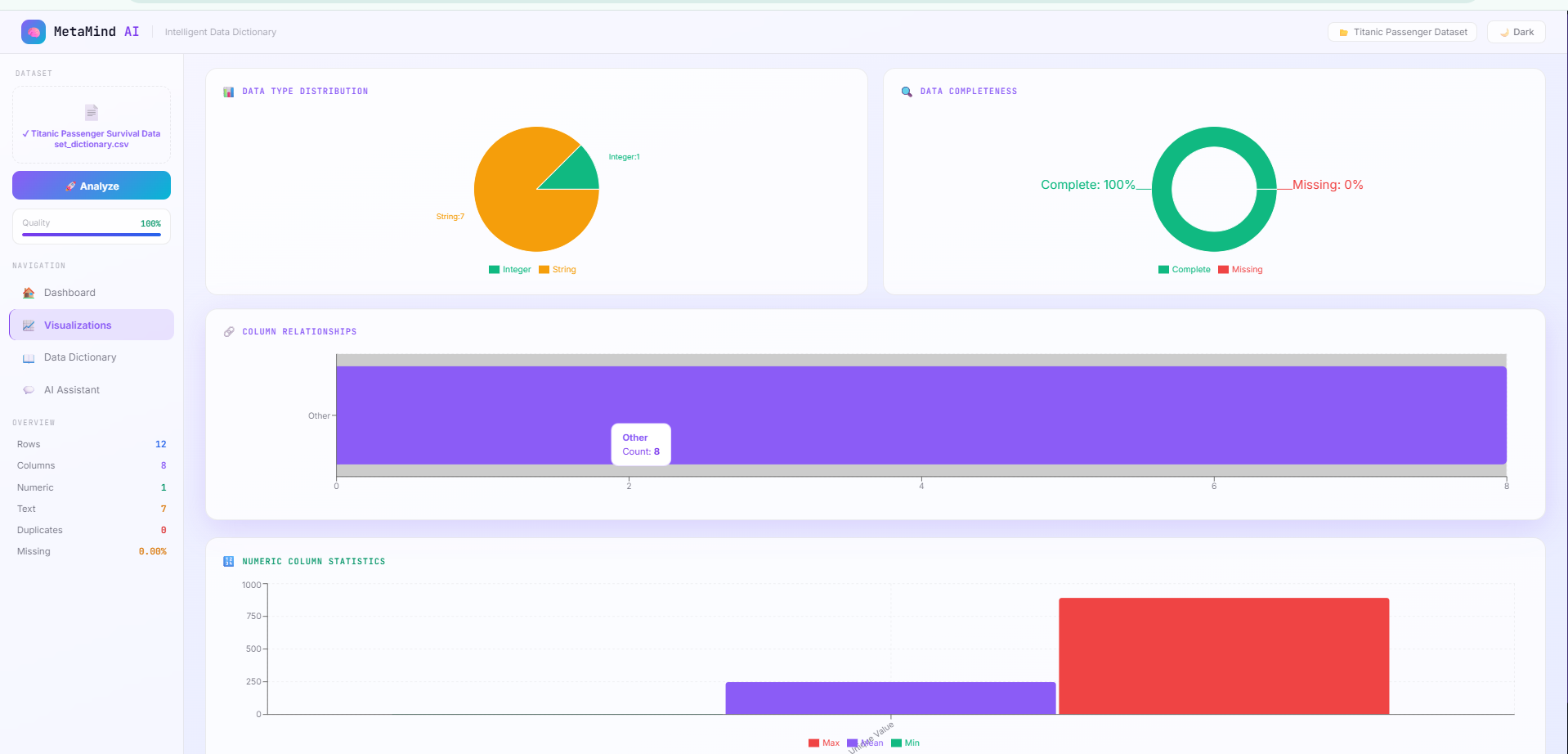Toggle Missing legend in completeness chart

coord(1240,270)
